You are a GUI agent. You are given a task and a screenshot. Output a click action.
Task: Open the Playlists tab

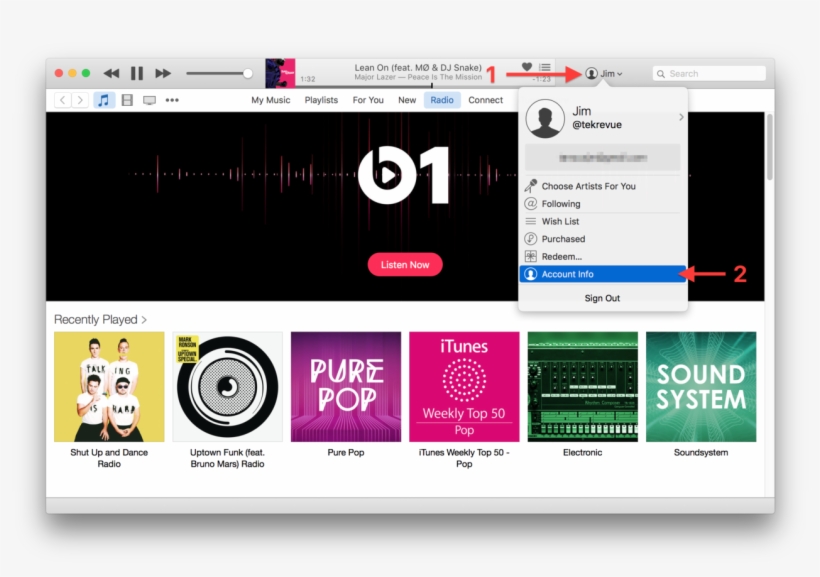click(x=321, y=100)
